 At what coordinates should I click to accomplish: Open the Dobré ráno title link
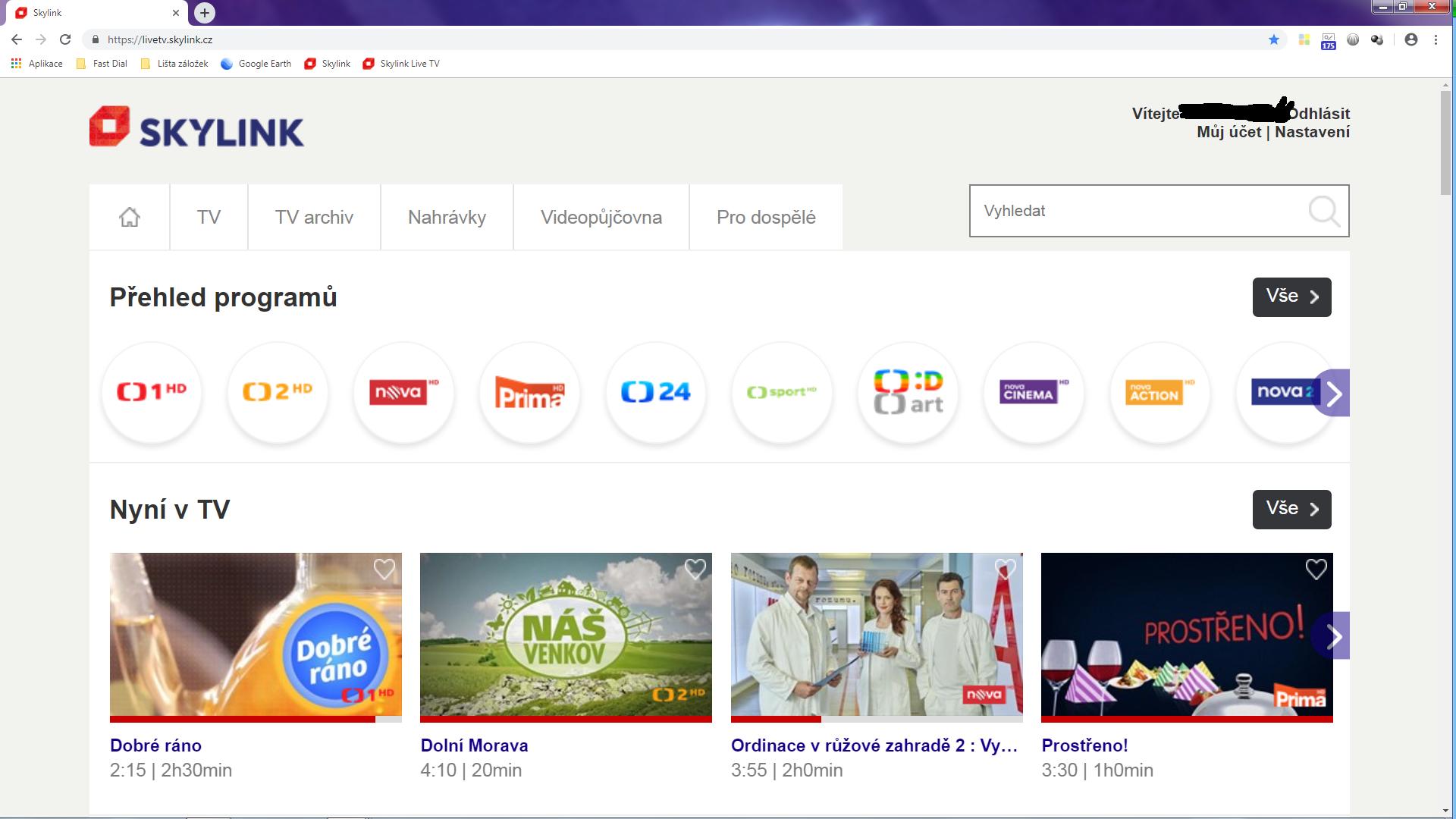155,745
